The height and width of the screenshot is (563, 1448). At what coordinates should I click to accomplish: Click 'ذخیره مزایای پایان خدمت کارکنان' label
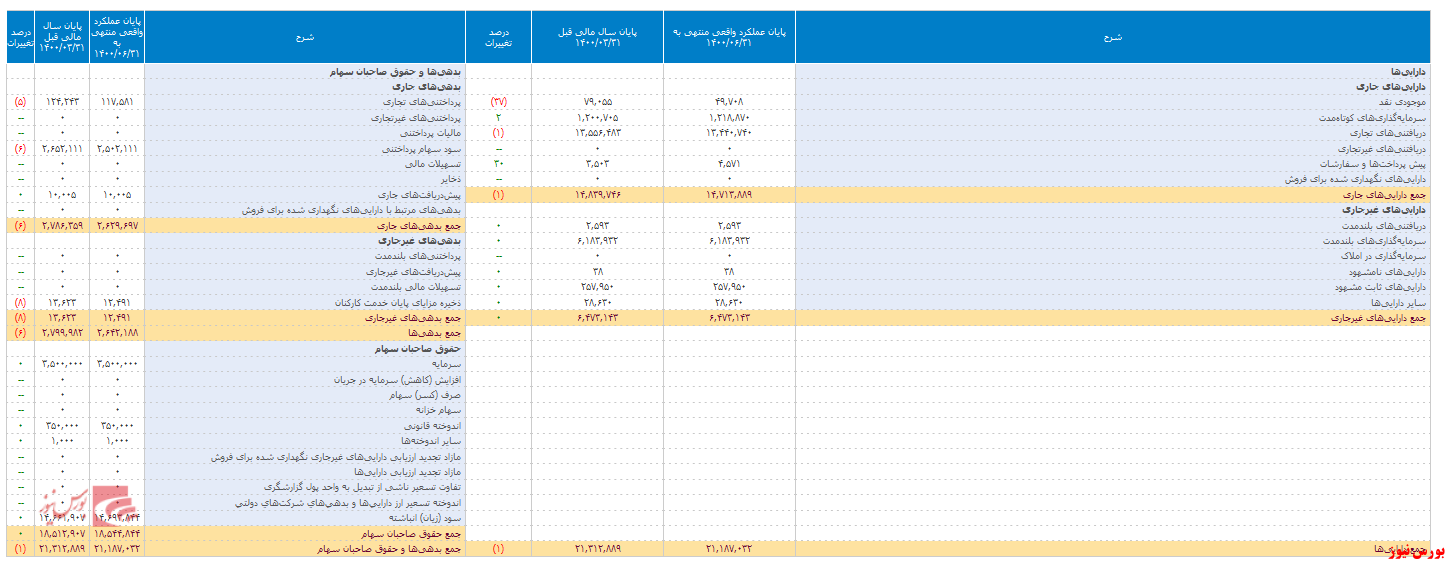(x=396, y=302)
